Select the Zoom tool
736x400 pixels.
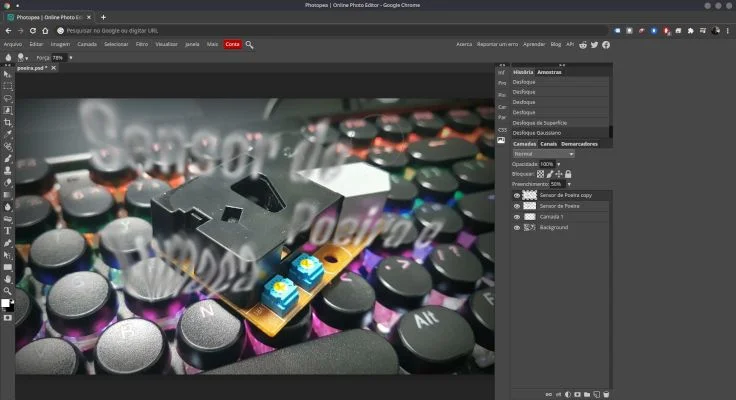coord(8,291)
